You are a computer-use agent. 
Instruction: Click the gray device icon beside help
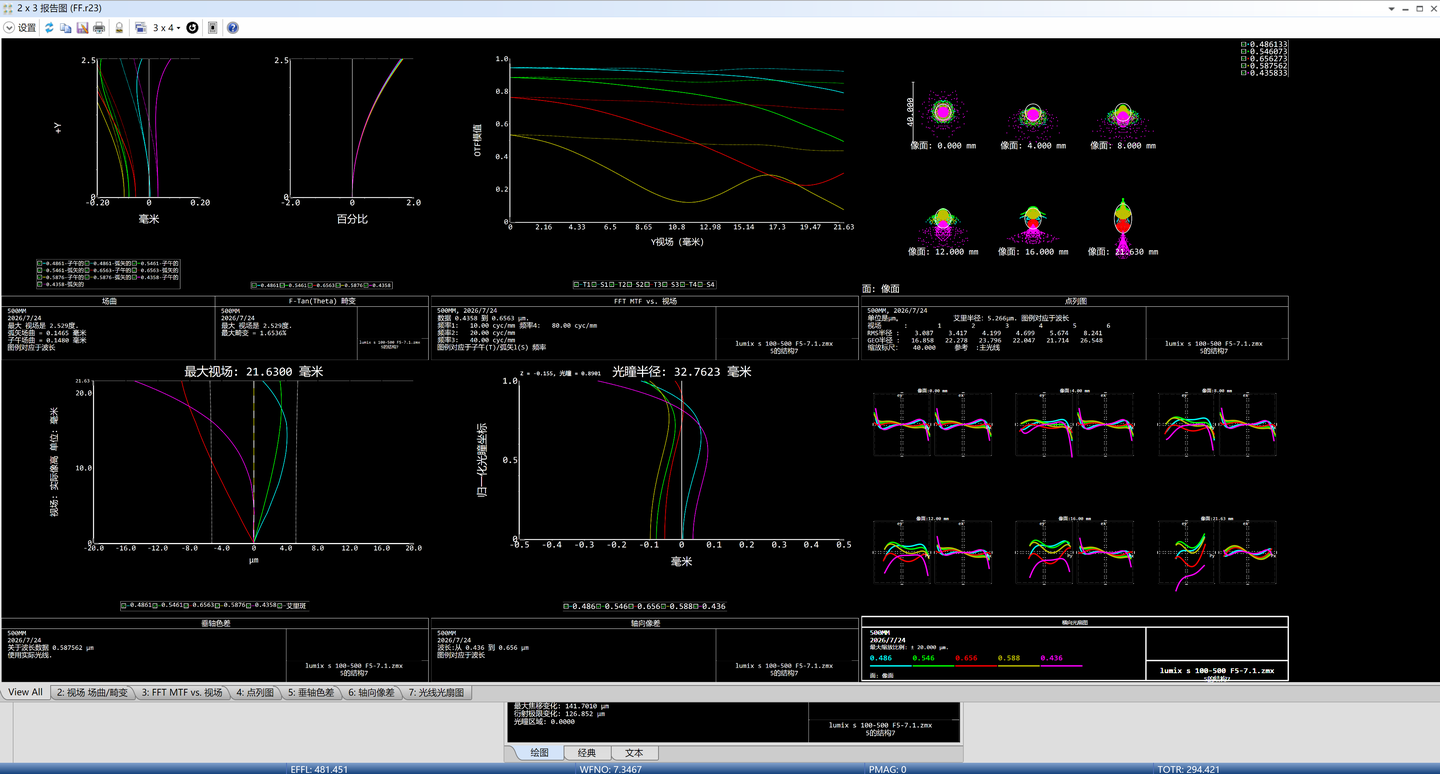tap(213, 28)
